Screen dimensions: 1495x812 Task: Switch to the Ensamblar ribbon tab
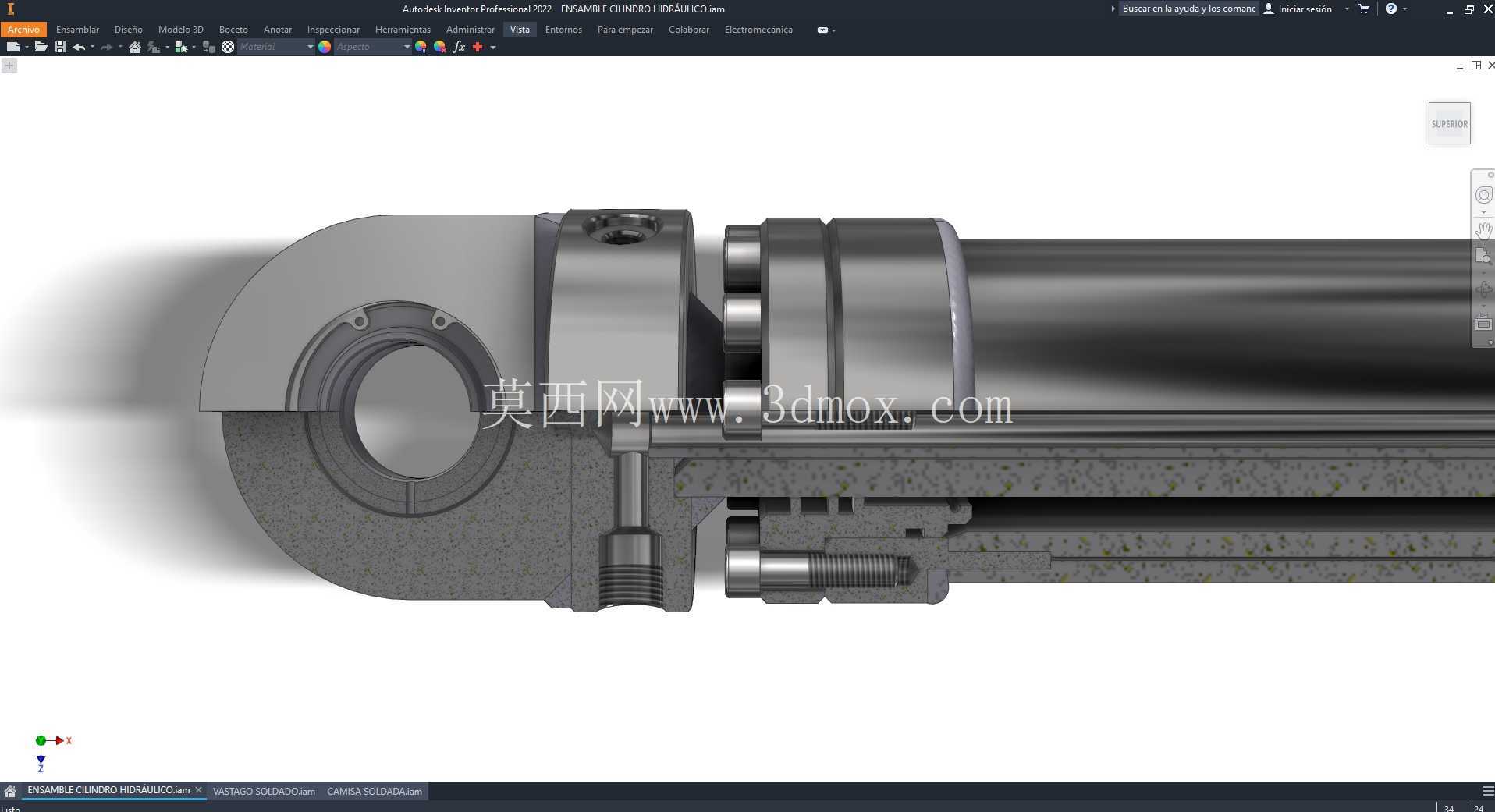(x=77, y=30)
